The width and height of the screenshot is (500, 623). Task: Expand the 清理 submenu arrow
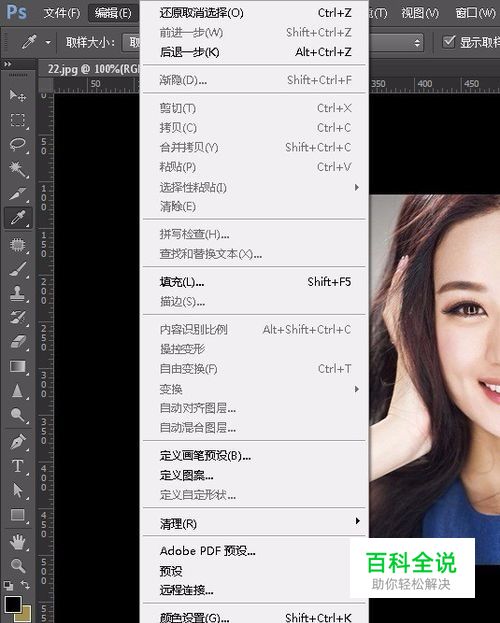[x=357, y=520]
